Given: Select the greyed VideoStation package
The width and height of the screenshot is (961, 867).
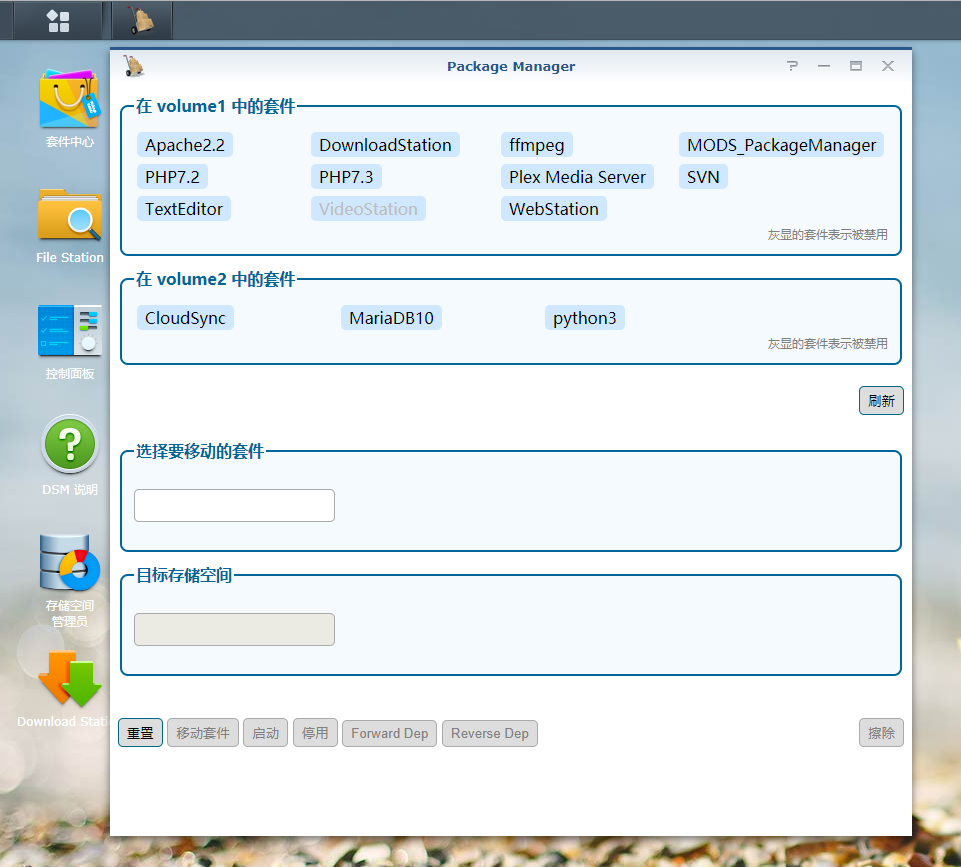Looking at the screenshot, I should 368,209.
